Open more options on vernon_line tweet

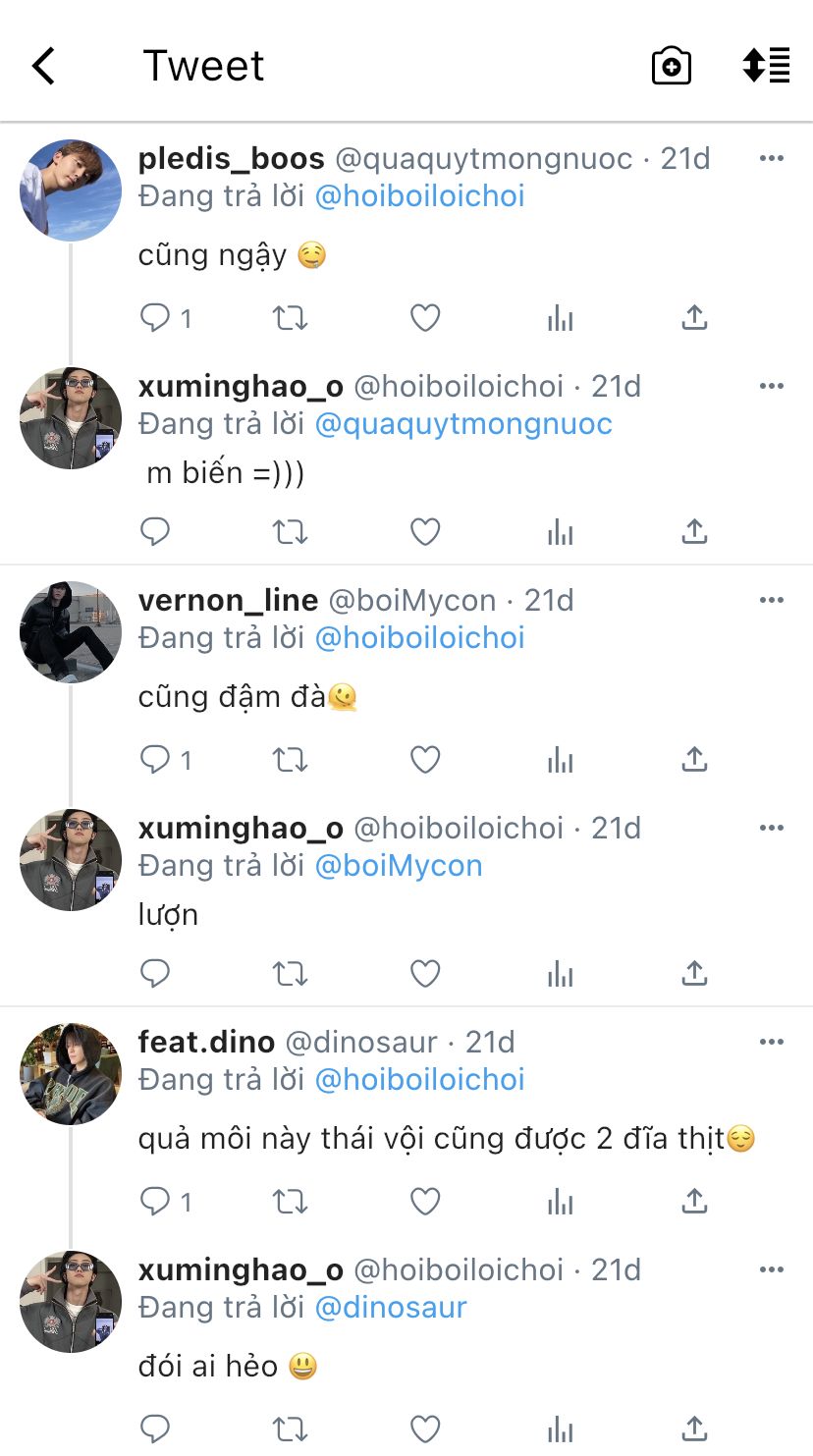tap(772, 600)
